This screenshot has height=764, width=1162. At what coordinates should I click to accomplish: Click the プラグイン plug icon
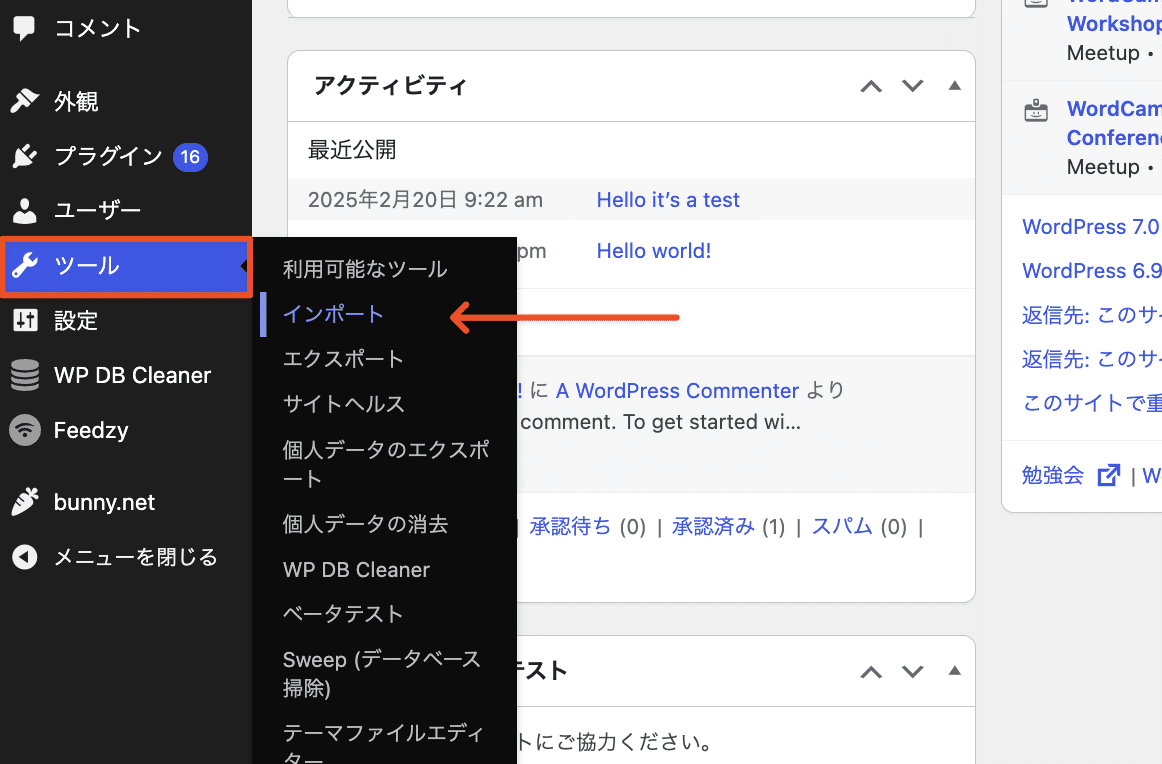pos(25,156)
